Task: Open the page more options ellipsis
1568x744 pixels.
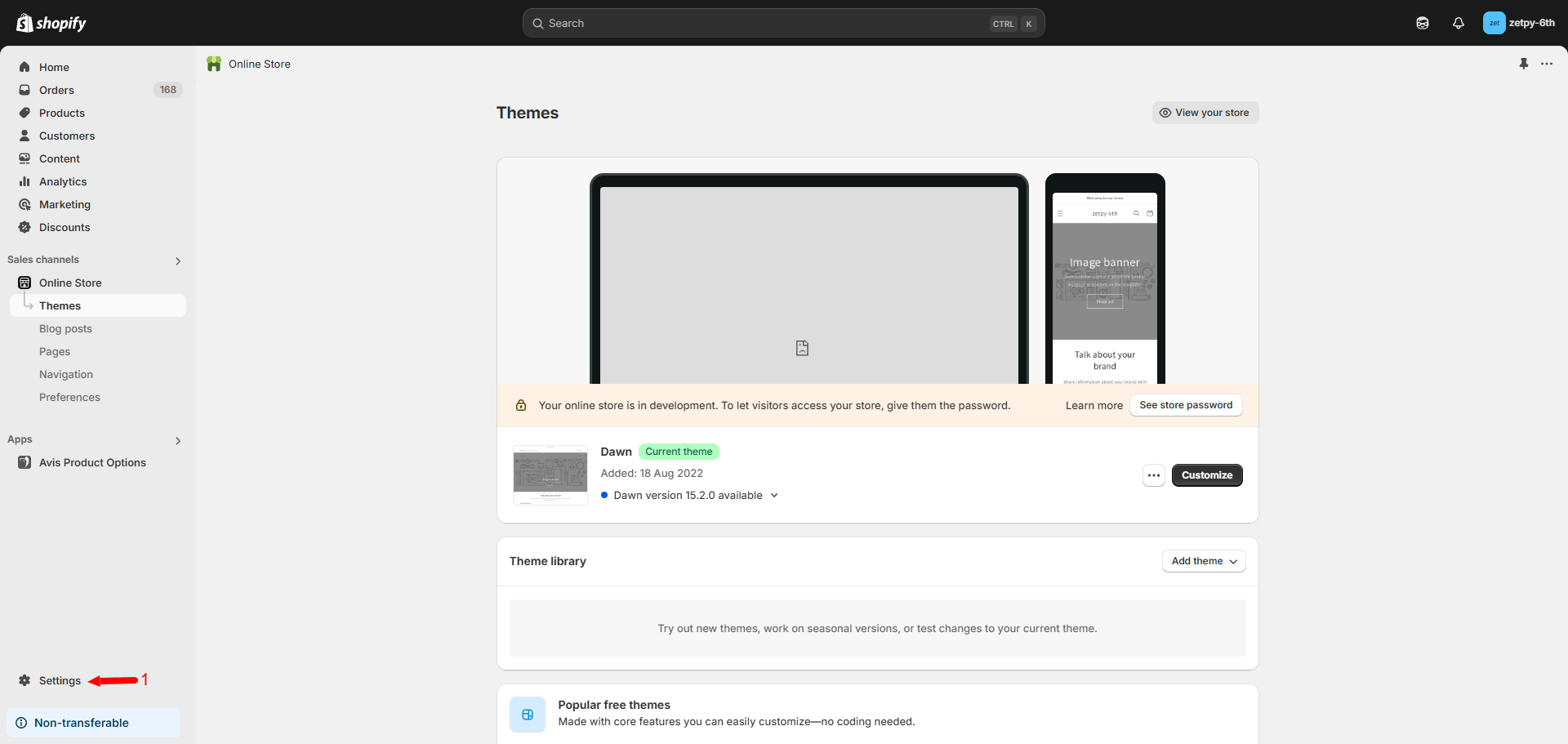Action: [x=1547, y=64]
